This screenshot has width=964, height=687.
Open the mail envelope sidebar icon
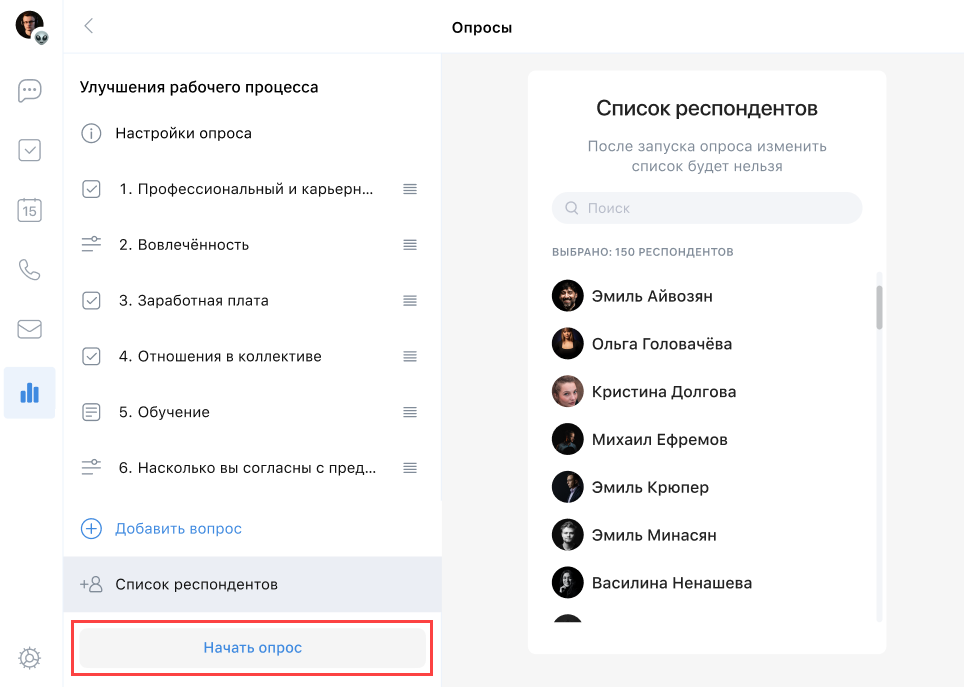click(30, 329)
